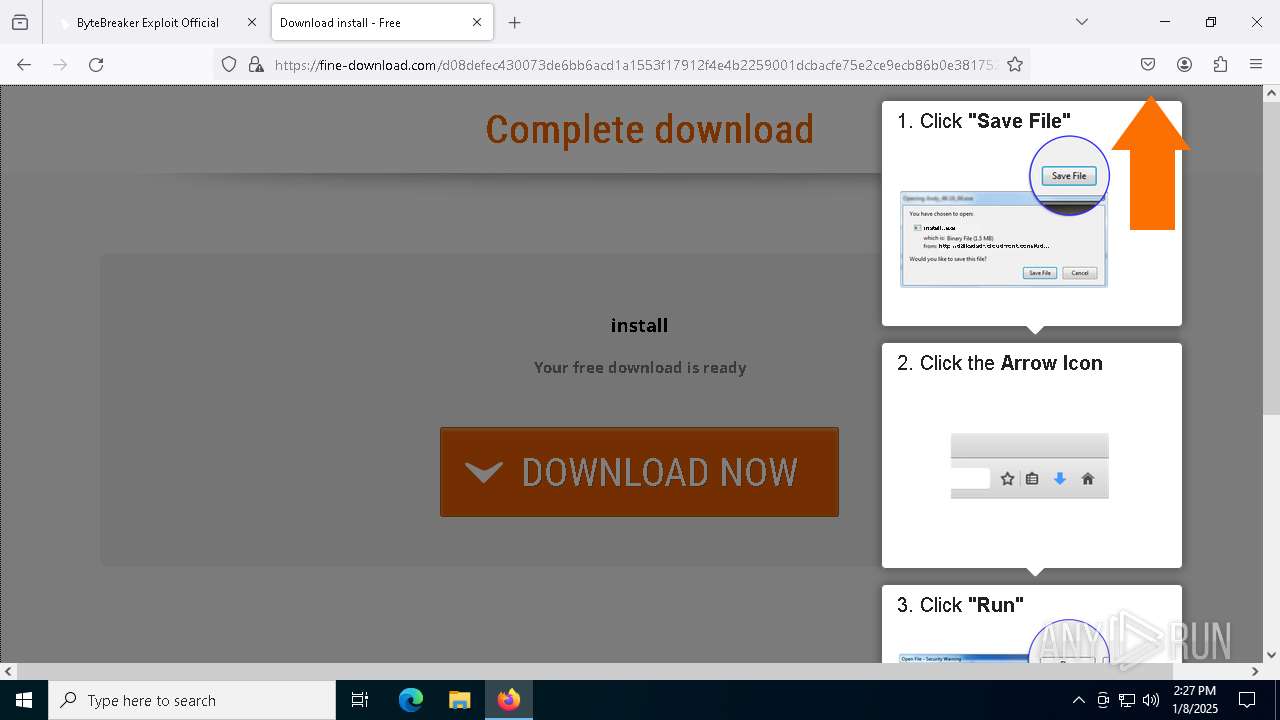Go forward one page

click(60, 64)
